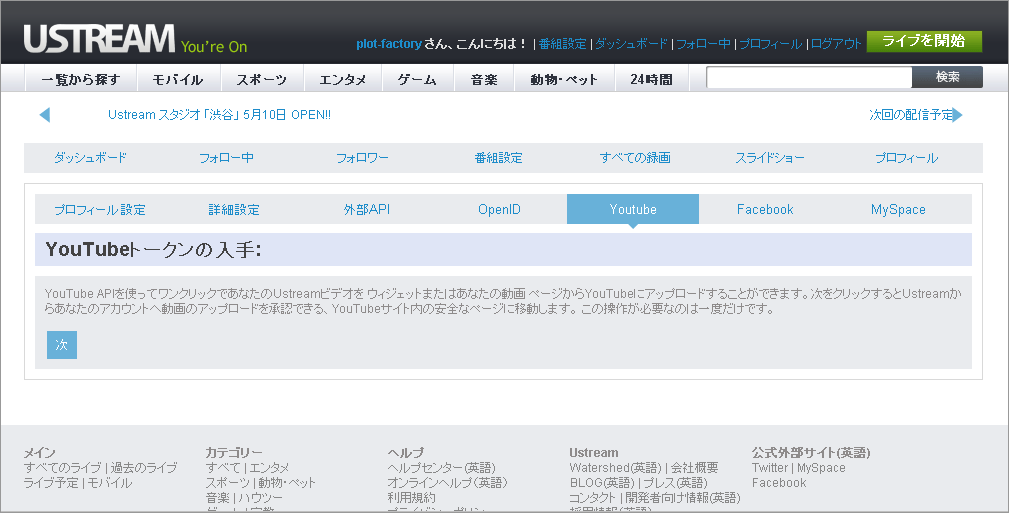Click the footer すべて category link

pos(223,468)
